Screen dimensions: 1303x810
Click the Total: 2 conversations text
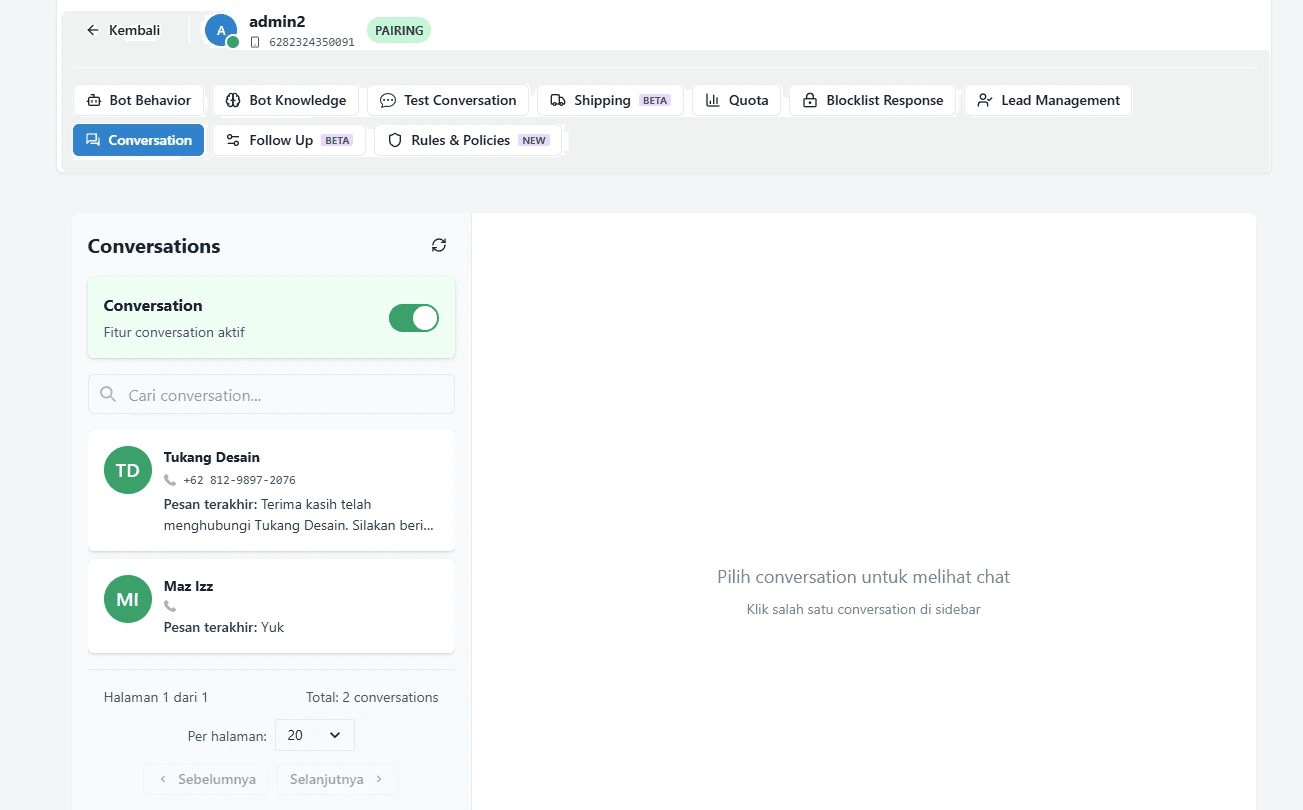(372, 697)
